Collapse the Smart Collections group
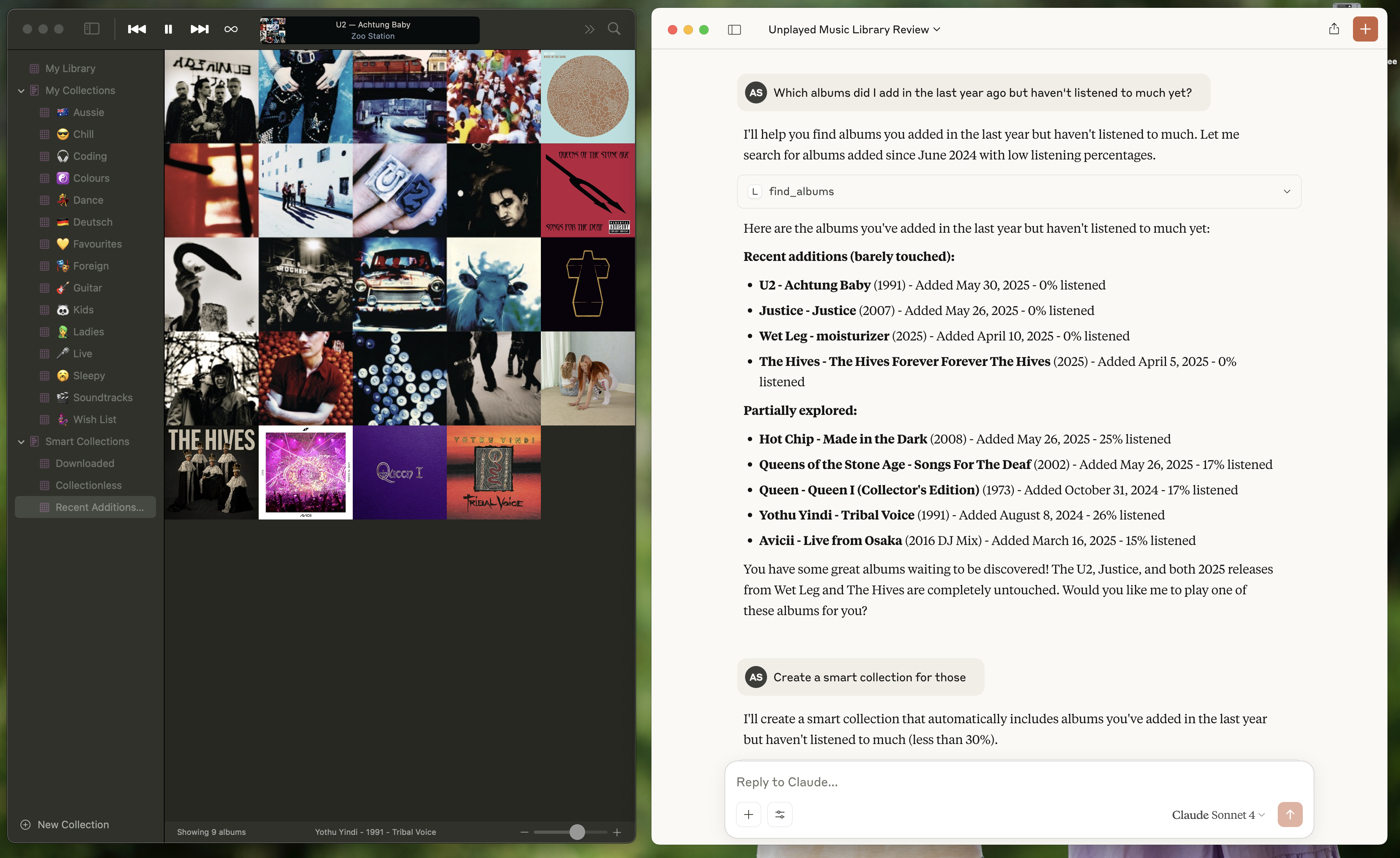 (x=21, y=441)
